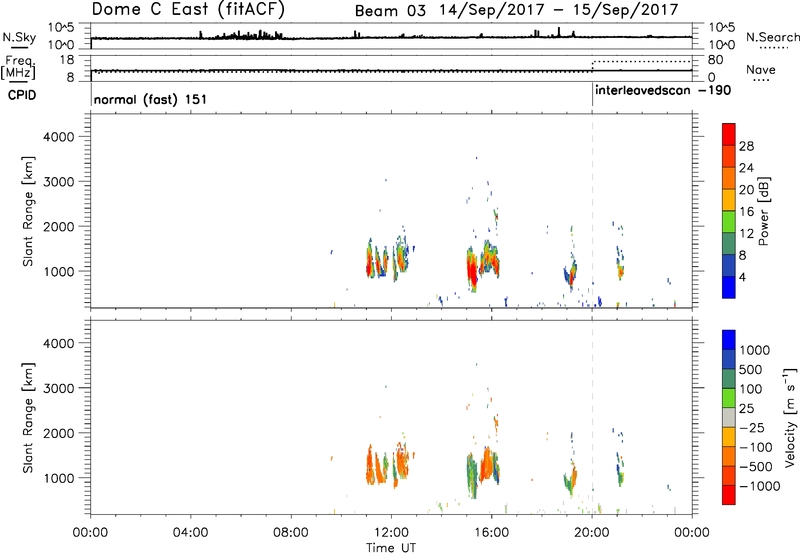
Task: Click the 'Freq. [MHz]' axis label
Action: tap(18, 68)
